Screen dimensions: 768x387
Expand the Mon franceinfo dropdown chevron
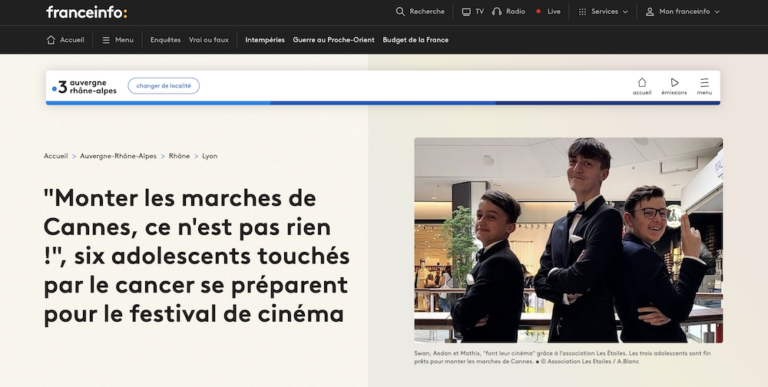[x=717, y=12]
